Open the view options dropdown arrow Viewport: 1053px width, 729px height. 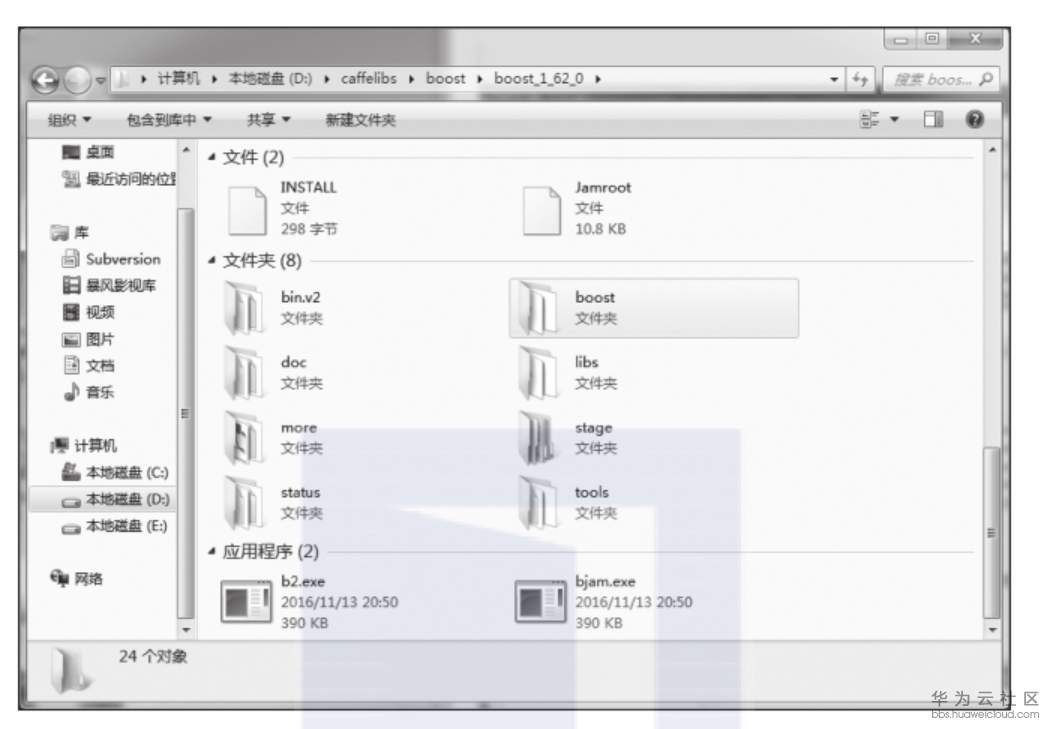[x=895, y=119]
